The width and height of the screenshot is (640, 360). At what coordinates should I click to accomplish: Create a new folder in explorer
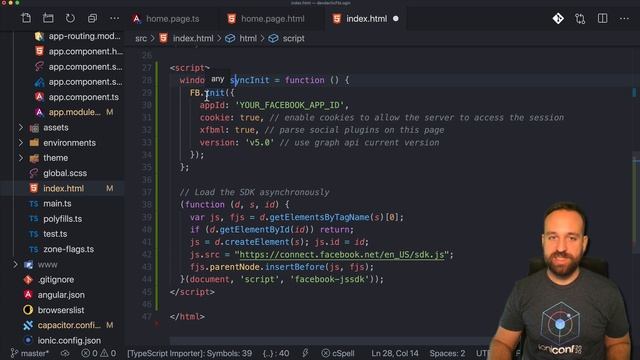click(x=48, y=18)
